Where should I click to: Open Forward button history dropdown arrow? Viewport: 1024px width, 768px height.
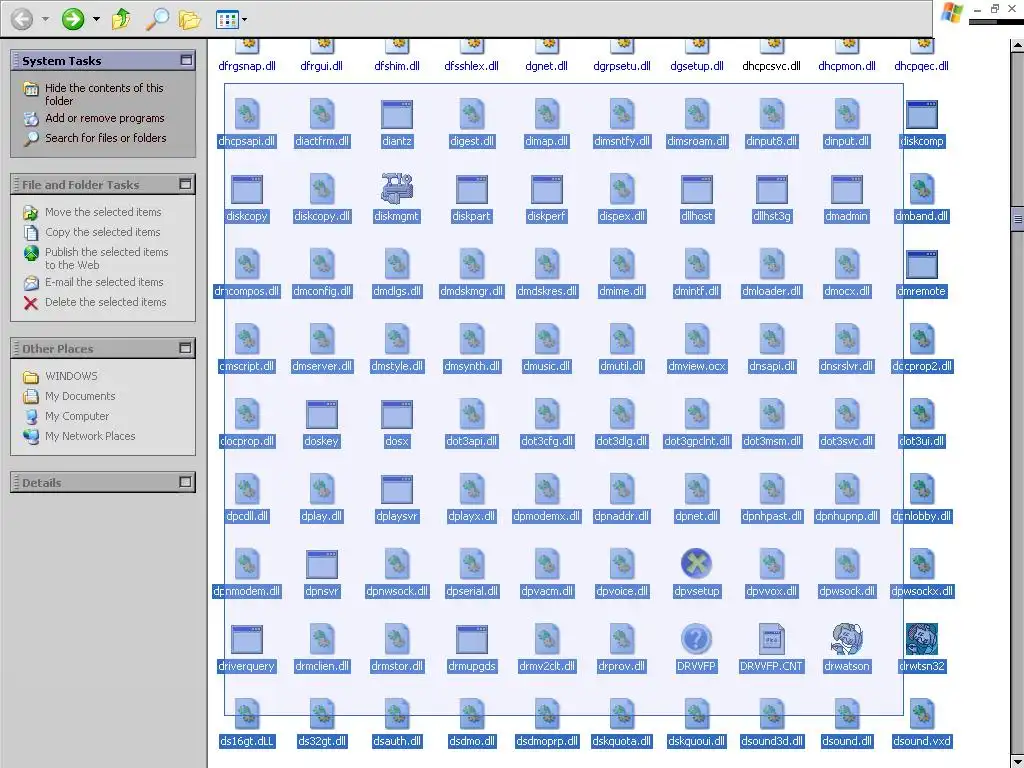pyautogui.click(x=96, y=19)
